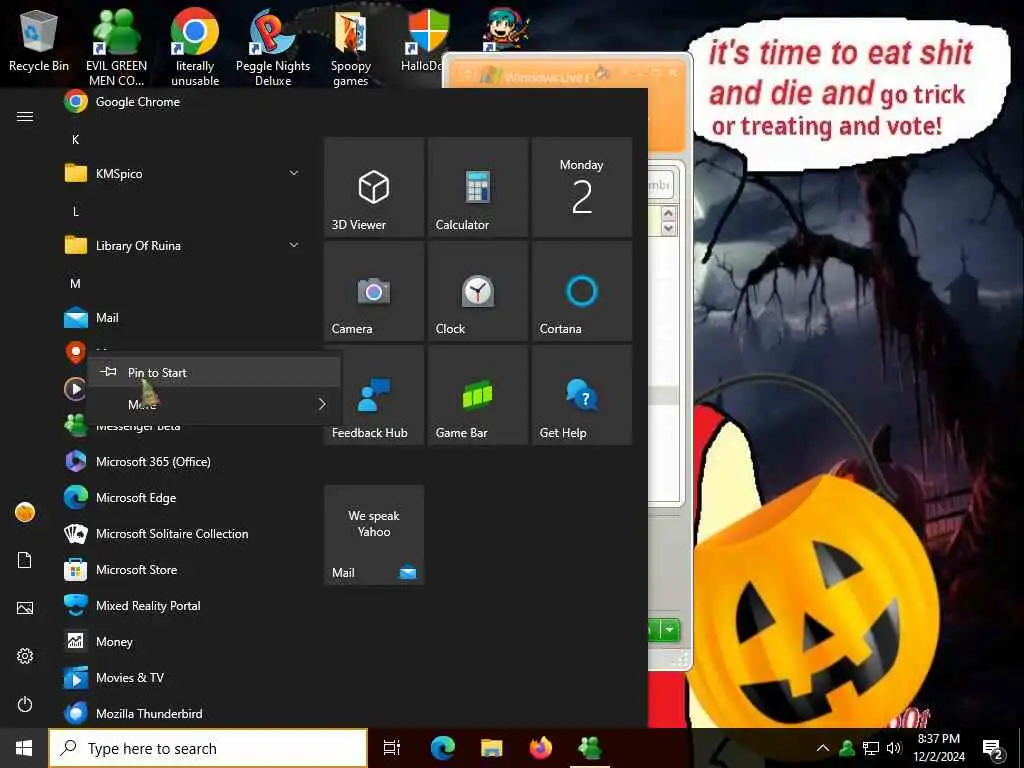Click the hamburger menu in Start
The height and width of the screenshot is (768, 1024).
pos(25,116)
